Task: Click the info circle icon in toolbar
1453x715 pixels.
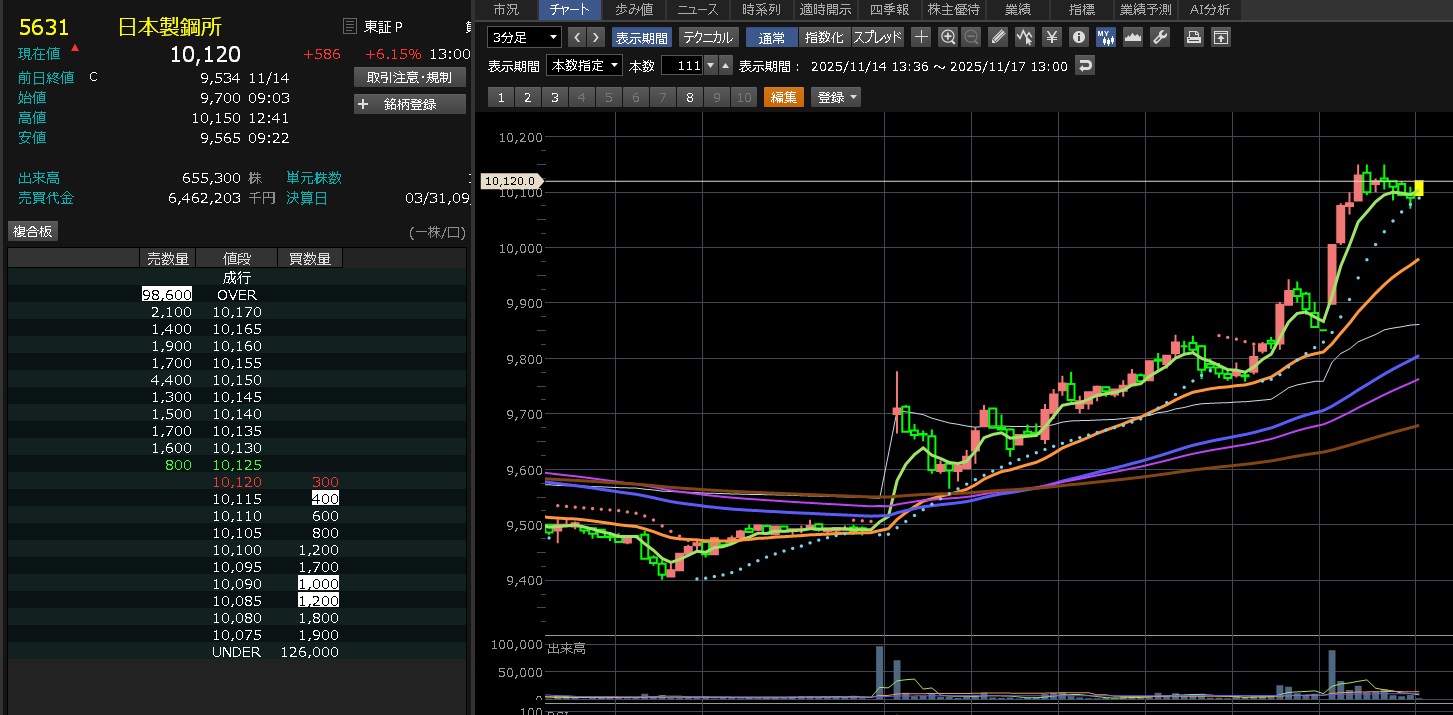Action: 1078,37
